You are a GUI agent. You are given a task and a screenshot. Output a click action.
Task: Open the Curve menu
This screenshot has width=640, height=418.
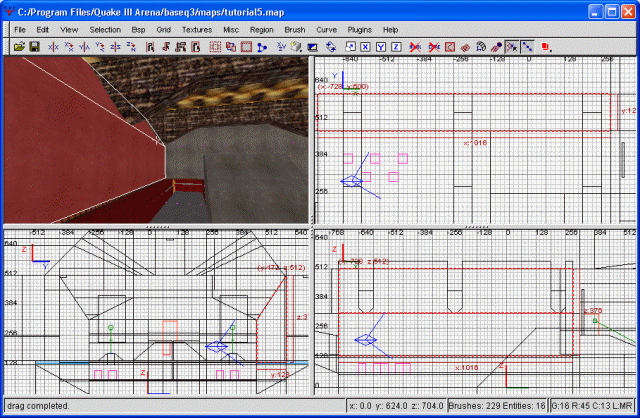[x=327, y=30]
